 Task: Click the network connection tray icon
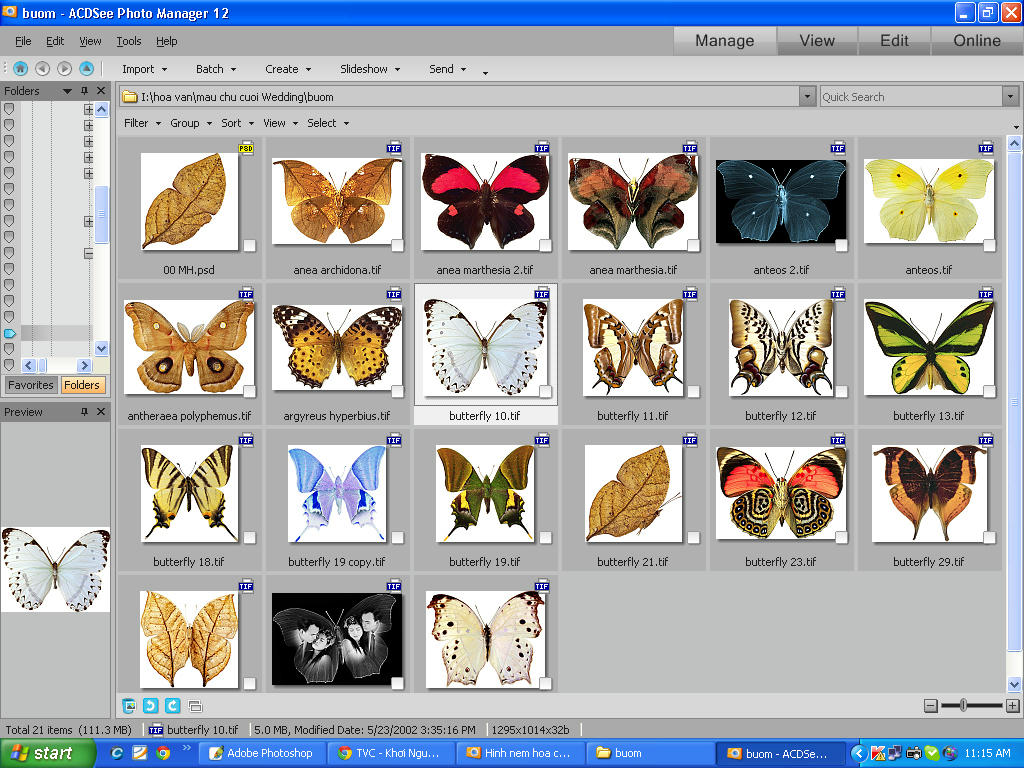click(895, 753)
